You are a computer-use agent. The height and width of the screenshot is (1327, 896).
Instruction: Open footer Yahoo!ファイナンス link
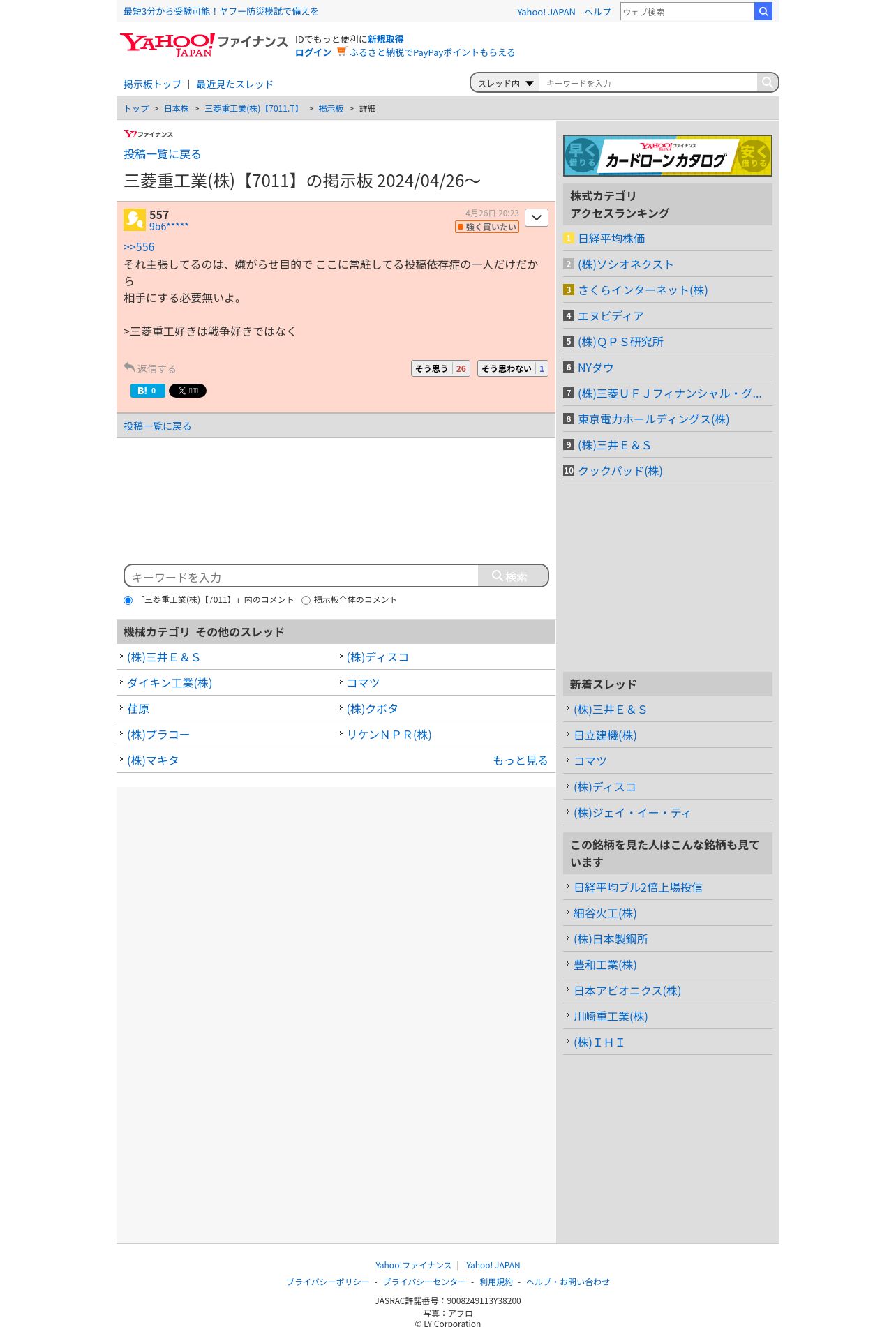pyautogui.click(x=413, y=1265)
